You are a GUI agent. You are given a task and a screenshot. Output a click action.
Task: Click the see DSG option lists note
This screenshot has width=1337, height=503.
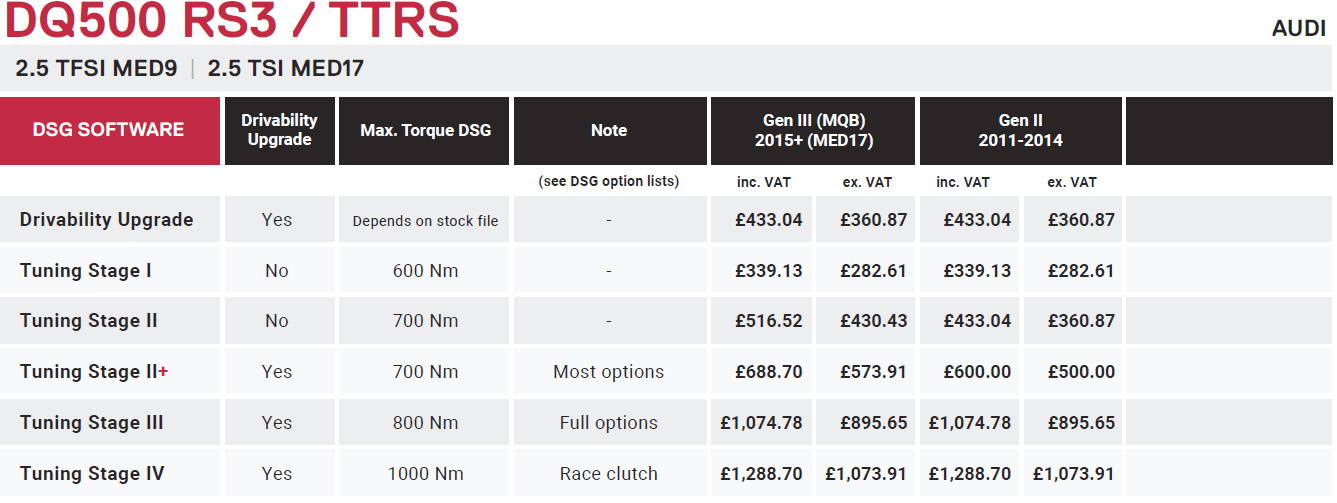point(608,182)
